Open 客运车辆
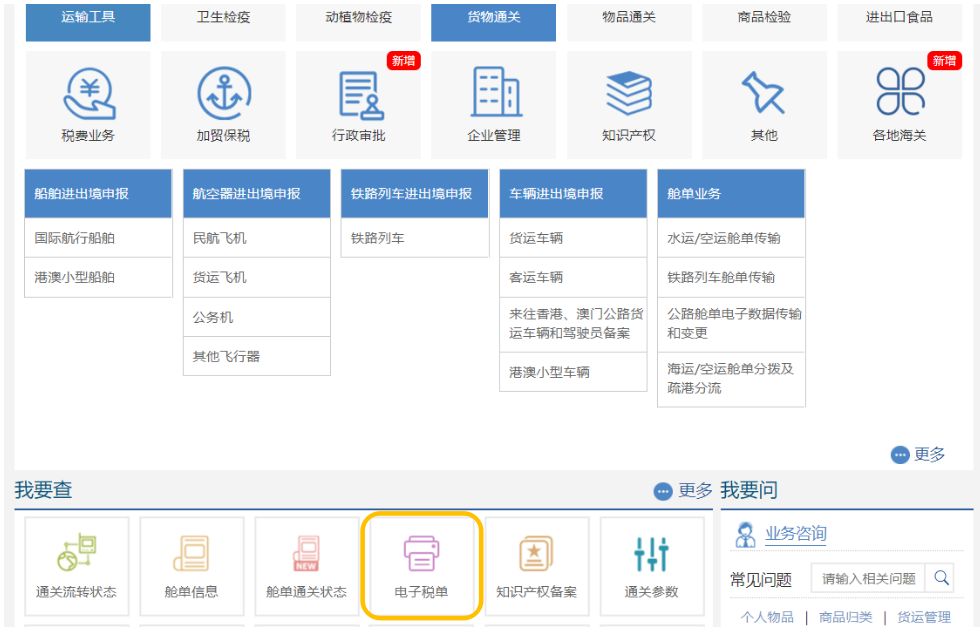This screenshot has width=980, height=634. (573, 277)
